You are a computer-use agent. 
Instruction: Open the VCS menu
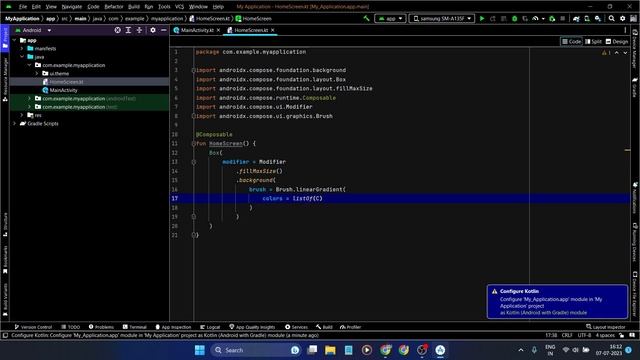click(x=179, y=7)
